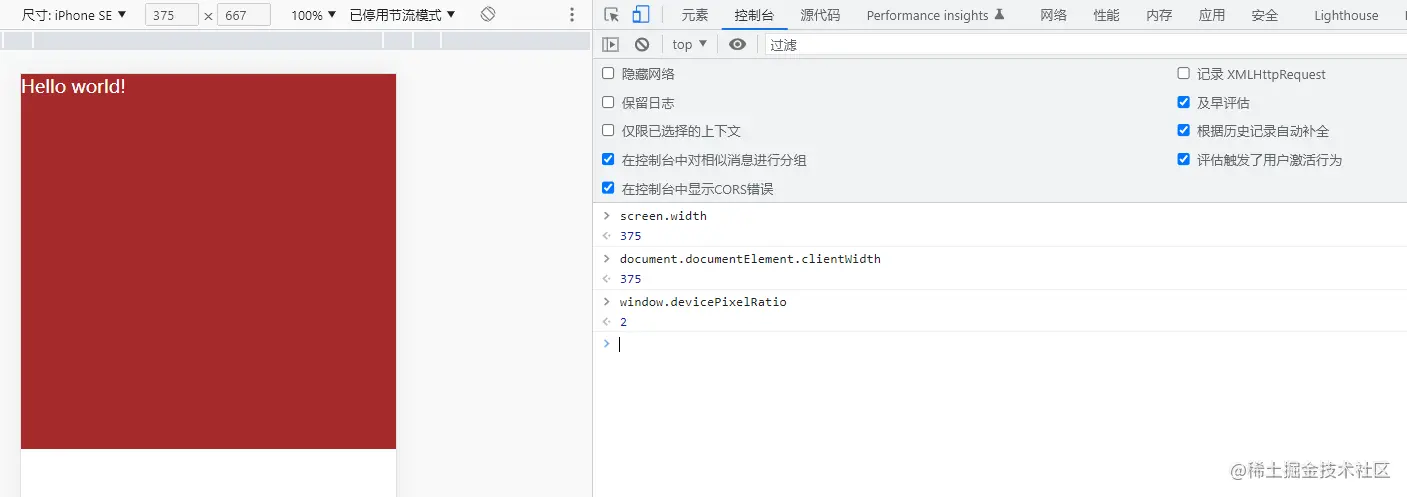Clear the console with the clear icon
The image size is (1407, 497).
642,44
